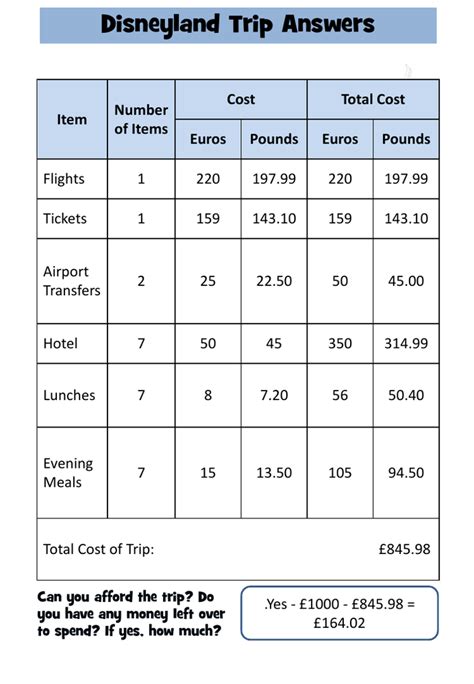474x684 pixels.
Task: Click the Lunches cost 7.20 cell
Action: coord(274,395)
